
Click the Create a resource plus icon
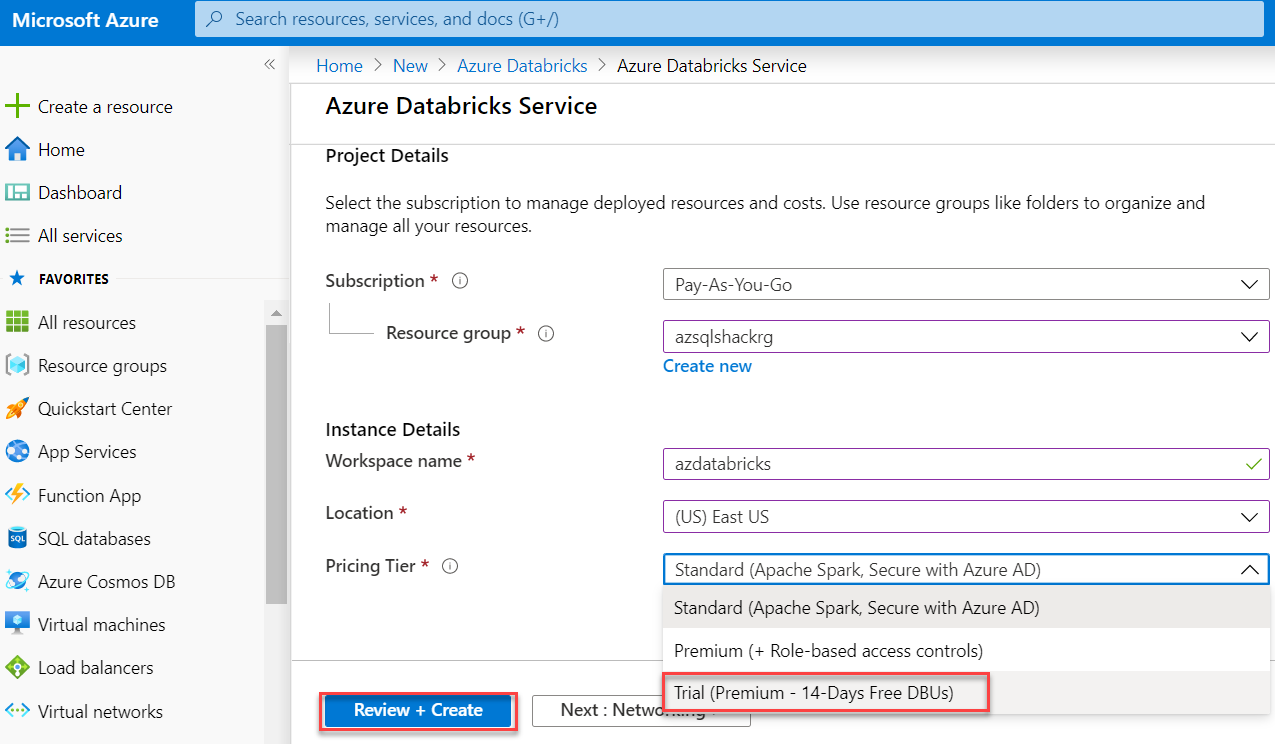point(17,106)
